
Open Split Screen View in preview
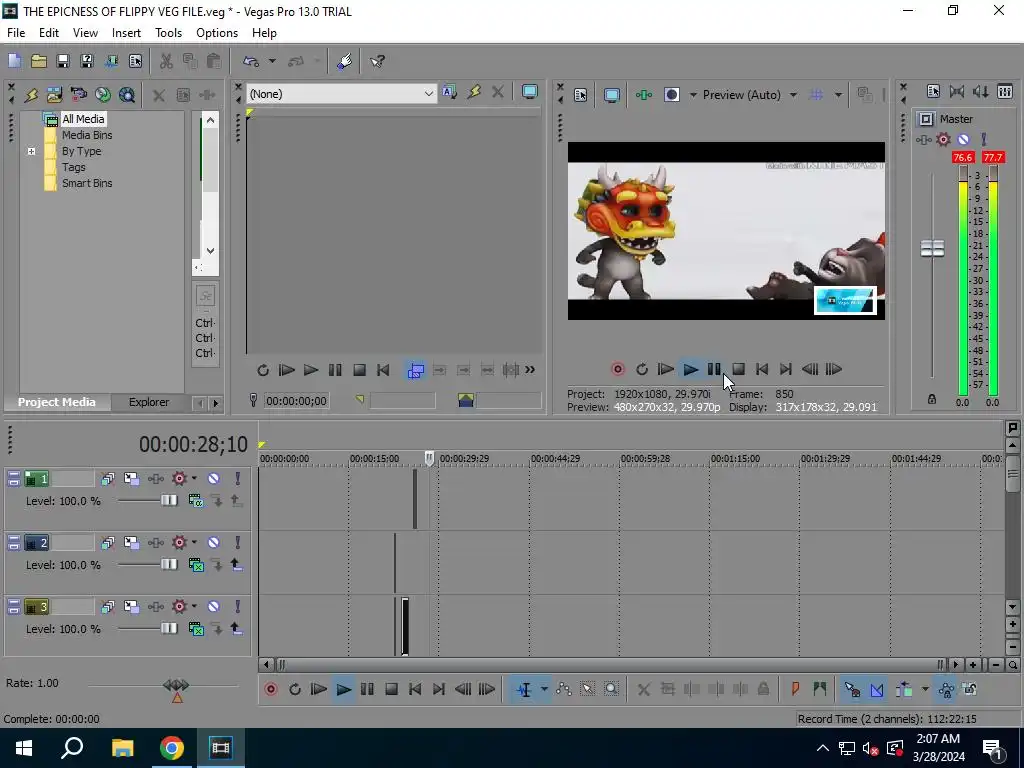pyautogui.click(x=671, y=95)
